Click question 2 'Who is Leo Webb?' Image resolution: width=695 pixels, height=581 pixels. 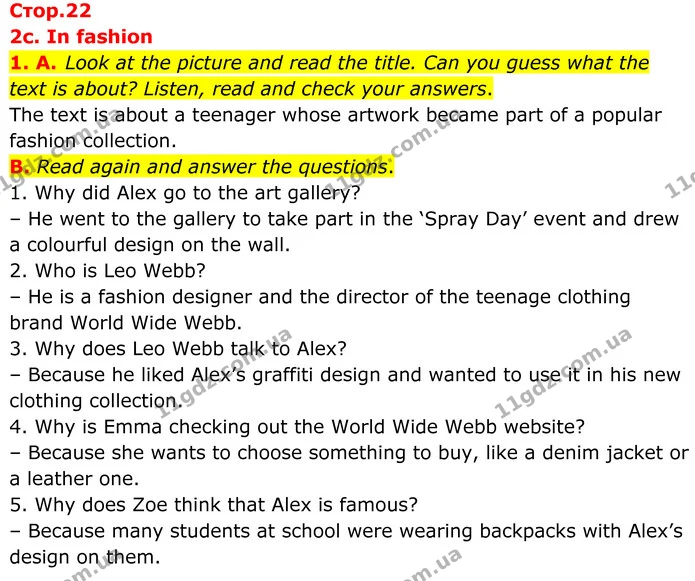pos(108,270)
